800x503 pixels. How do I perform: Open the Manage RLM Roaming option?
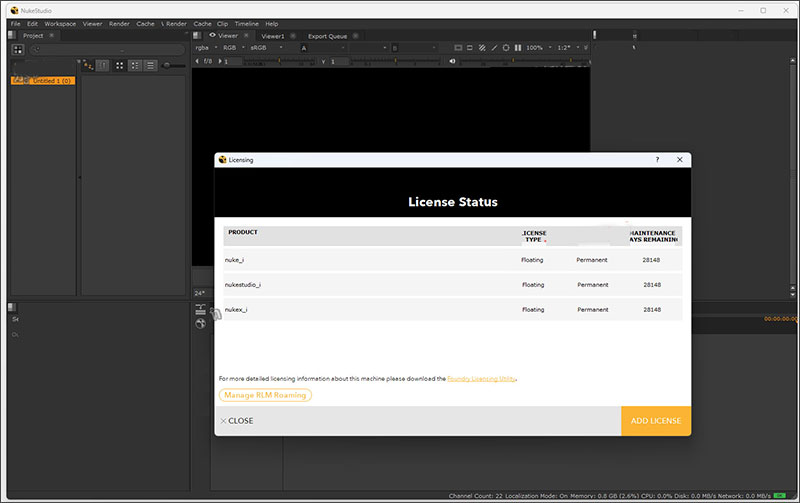(x=265, y=395)
